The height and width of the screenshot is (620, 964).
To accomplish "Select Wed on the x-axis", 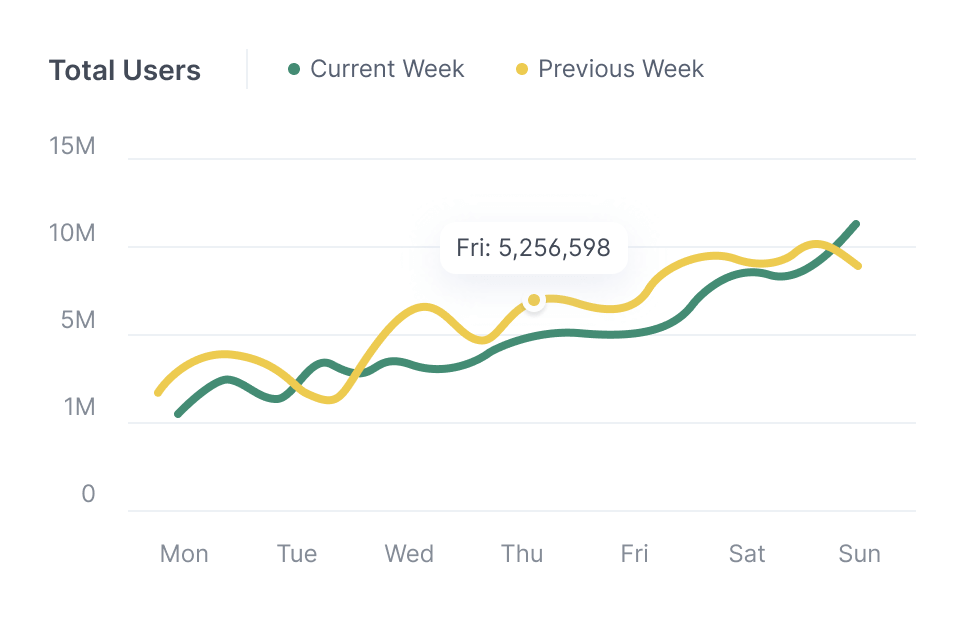I will (x=409, y=554).
